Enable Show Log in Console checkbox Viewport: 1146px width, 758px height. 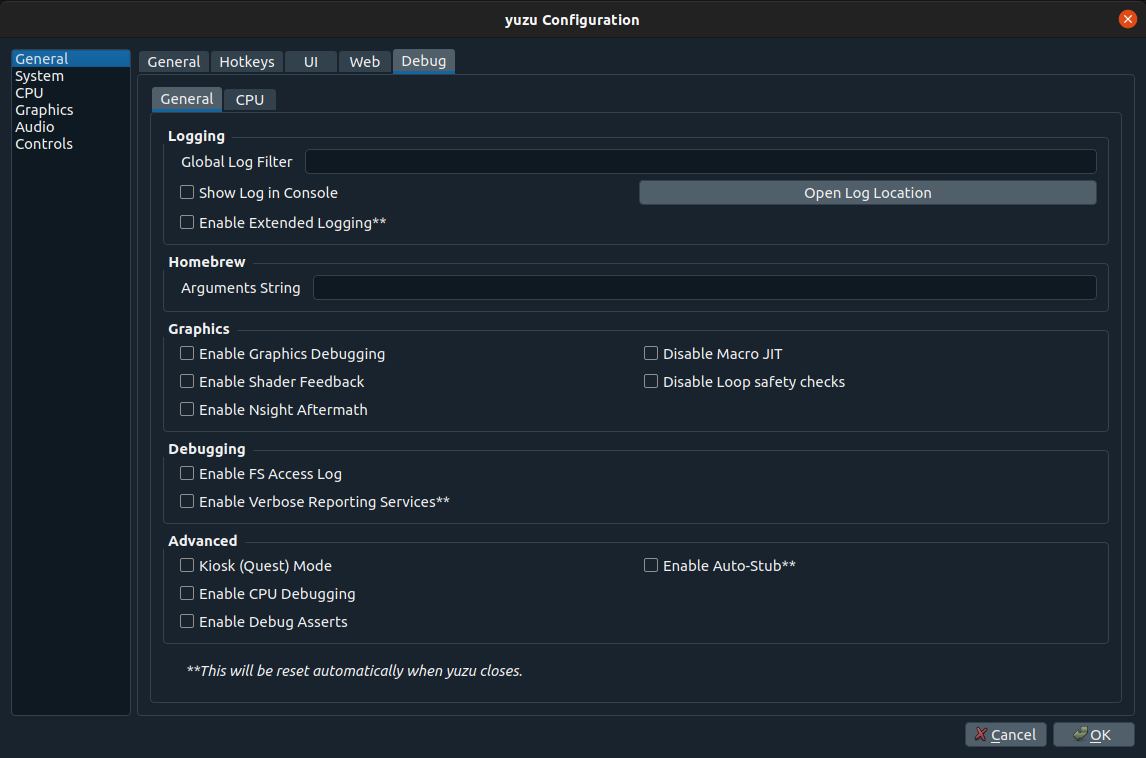187,193
